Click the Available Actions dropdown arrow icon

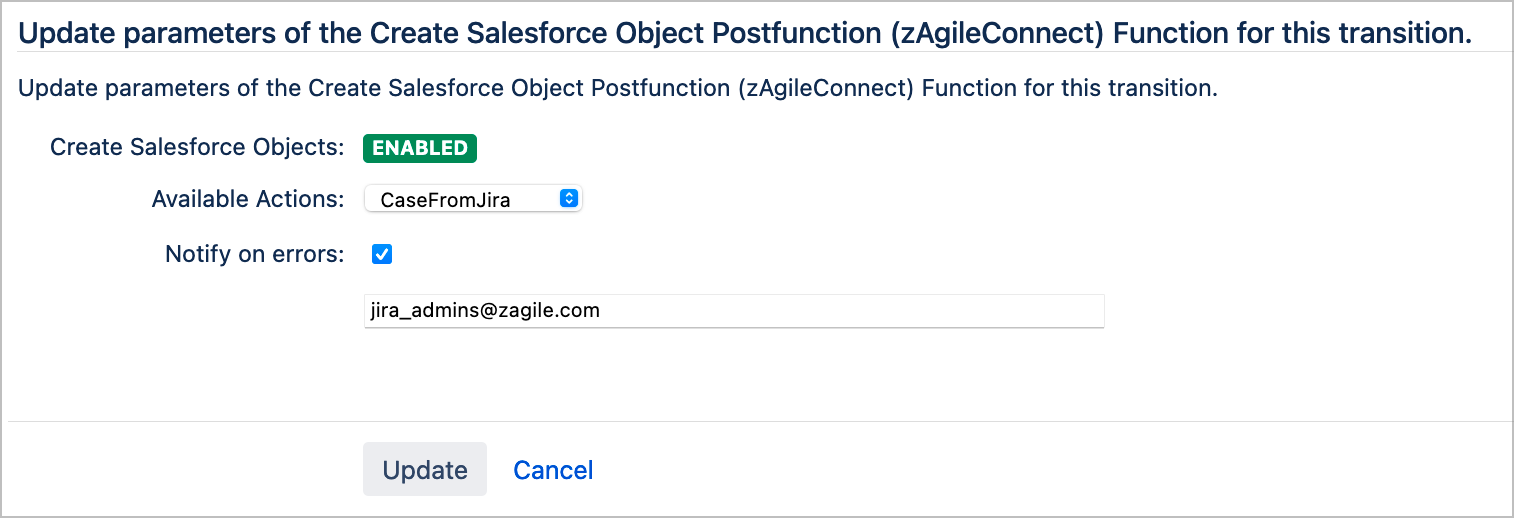coord(568,199)
